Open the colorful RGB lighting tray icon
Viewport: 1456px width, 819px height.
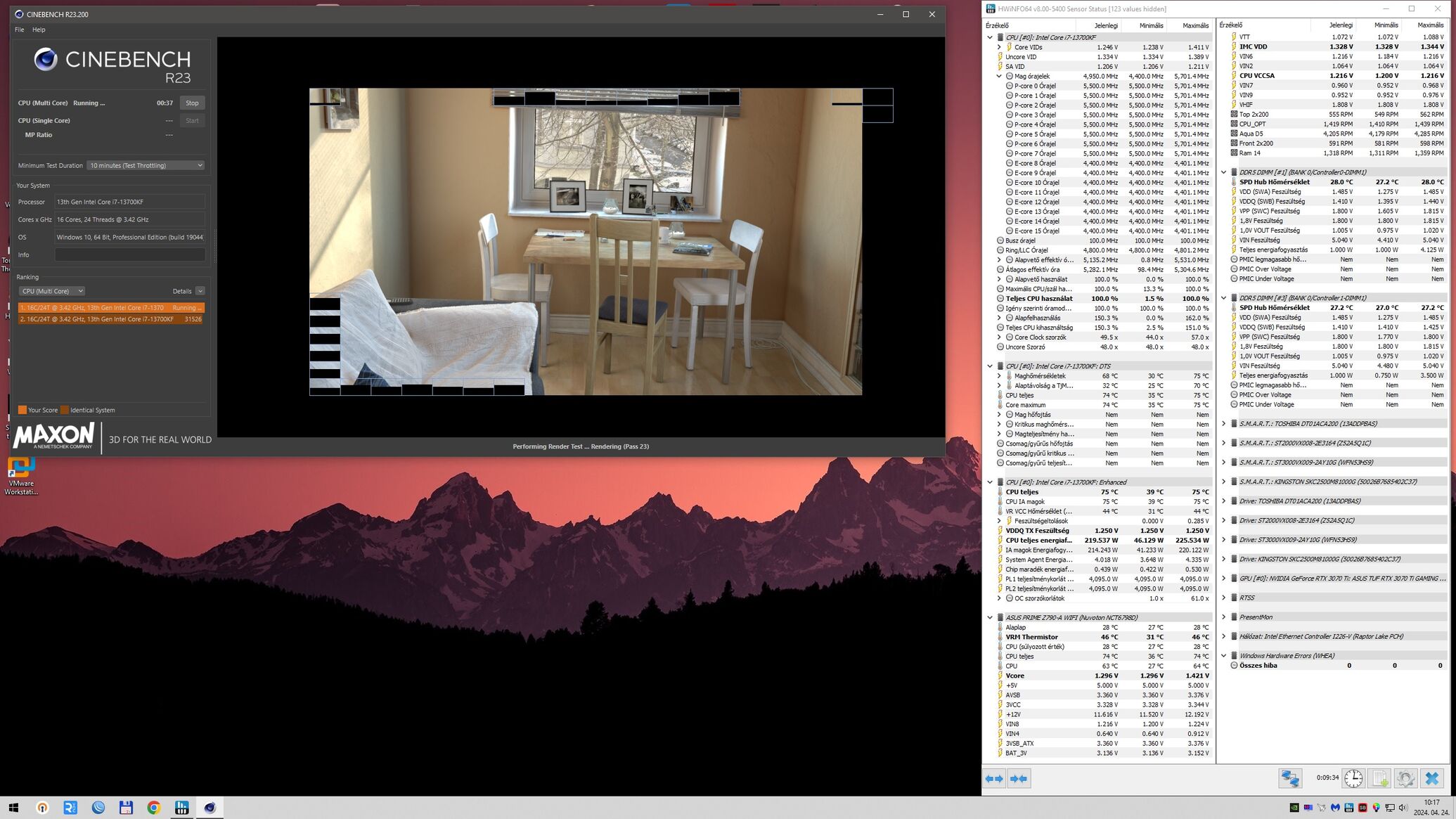[1376, 808]
